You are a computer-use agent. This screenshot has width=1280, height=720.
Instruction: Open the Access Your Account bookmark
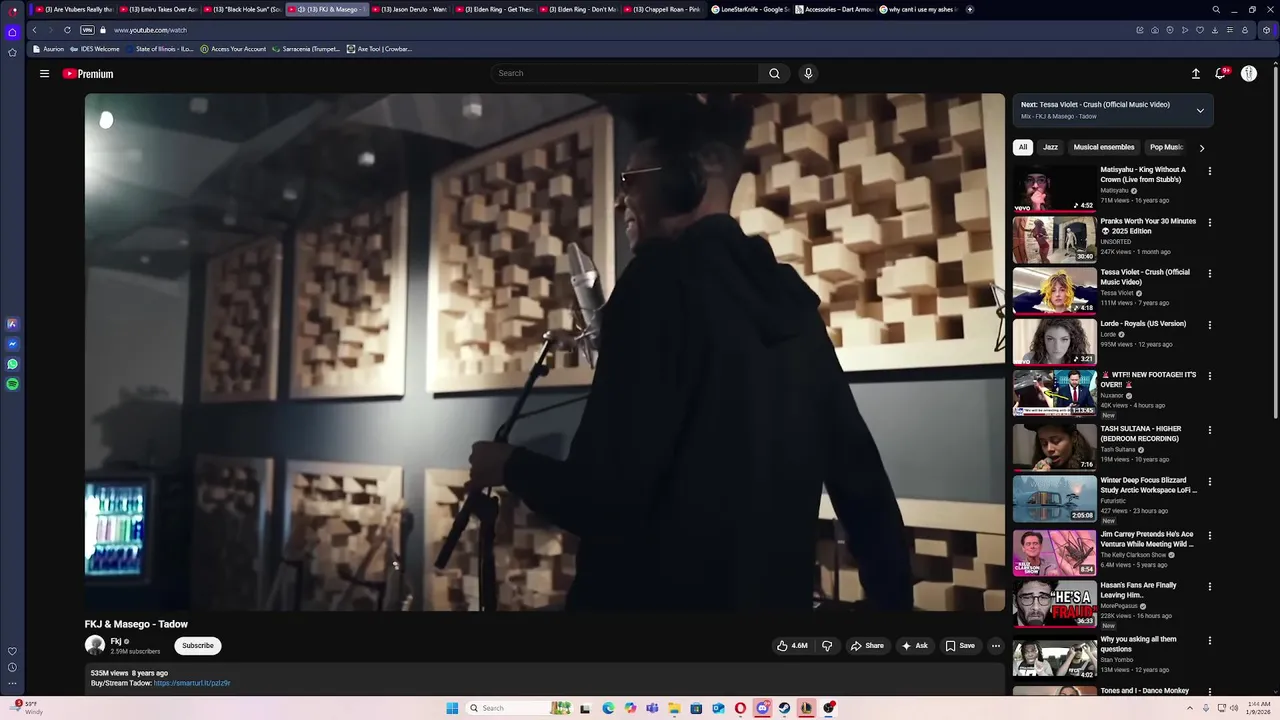tap(233, 49)
